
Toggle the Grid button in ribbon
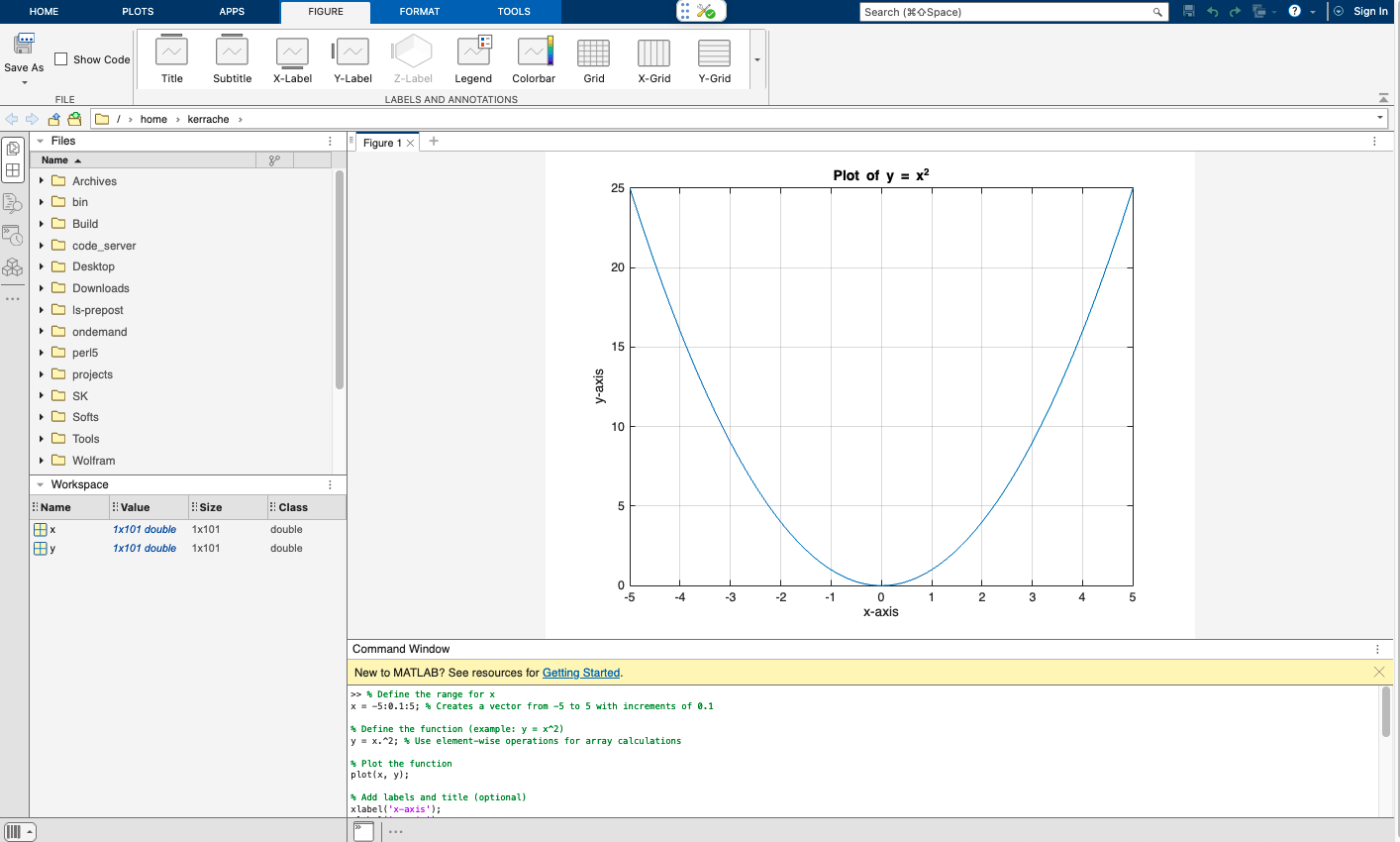click(594, 59)
